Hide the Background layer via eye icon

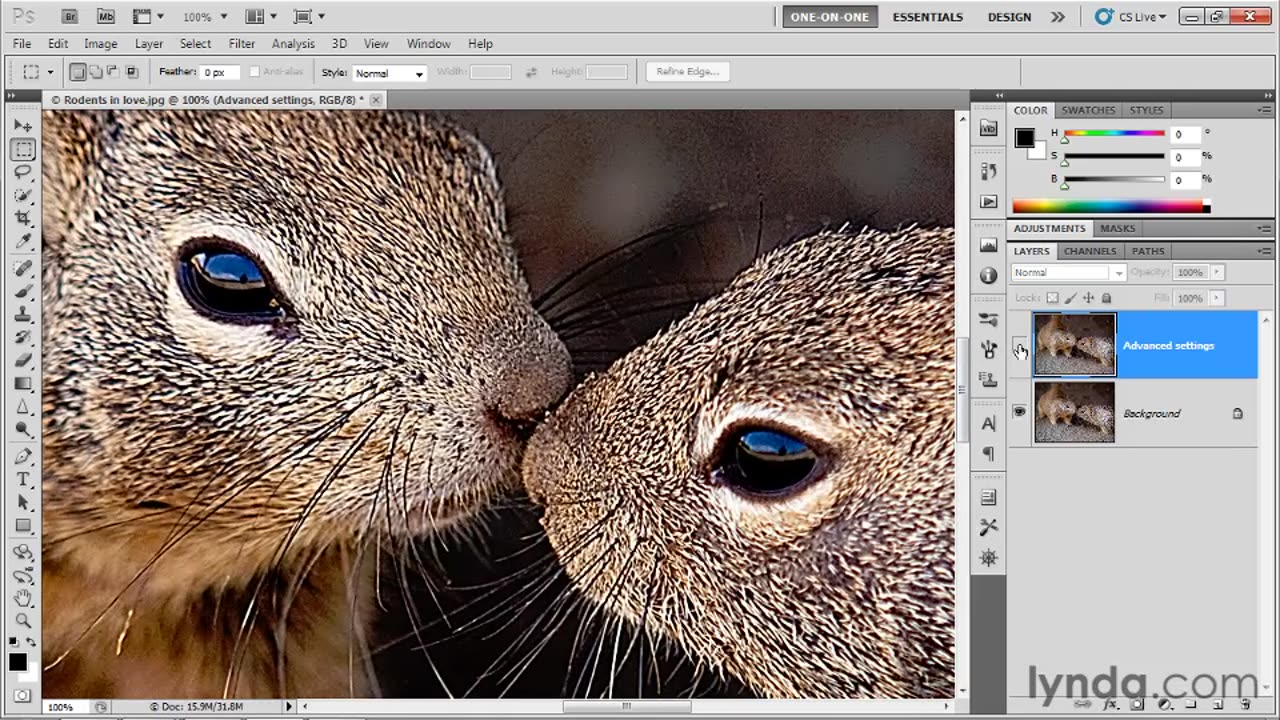1019,412
